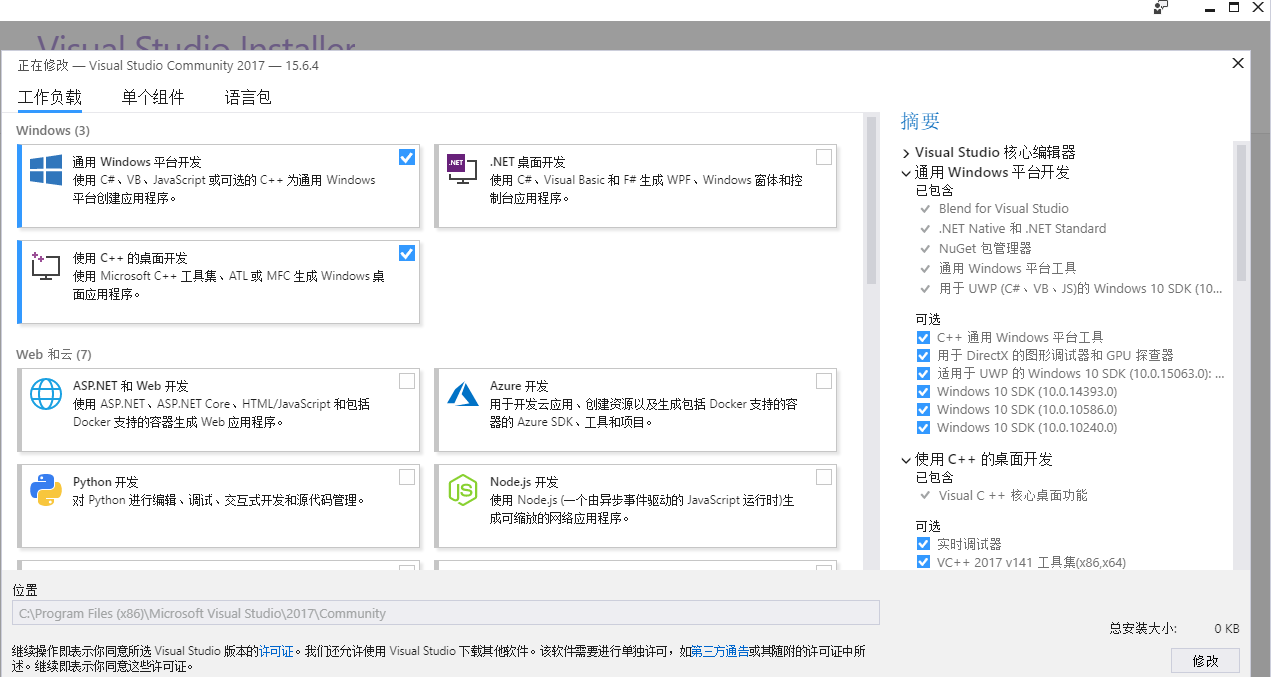This screenshot has height=677, width=1271.
Task: Uncheck 通用 Windows 平台开发 workload checkbox
Action: 407,157
